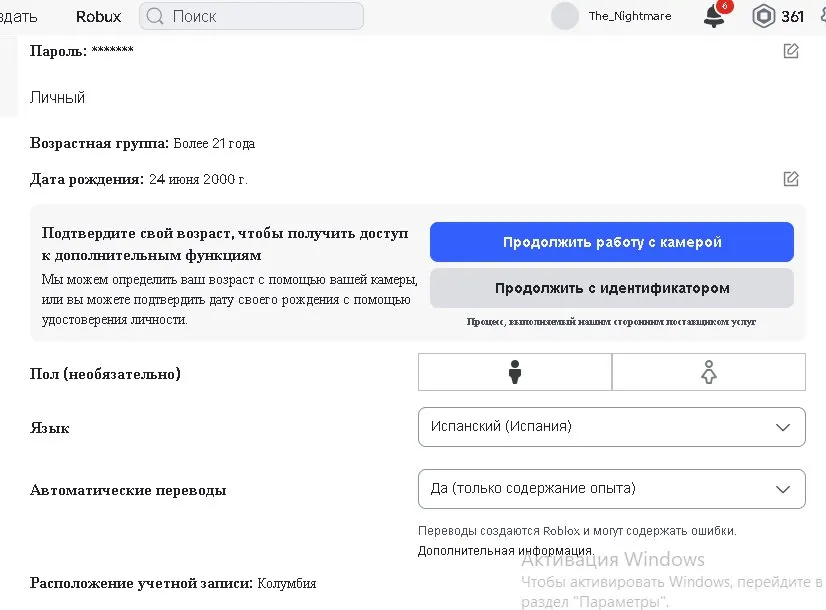Viewport: 826px width, 610px height.
Task: Select the male gender option
Action: (515, 372)
